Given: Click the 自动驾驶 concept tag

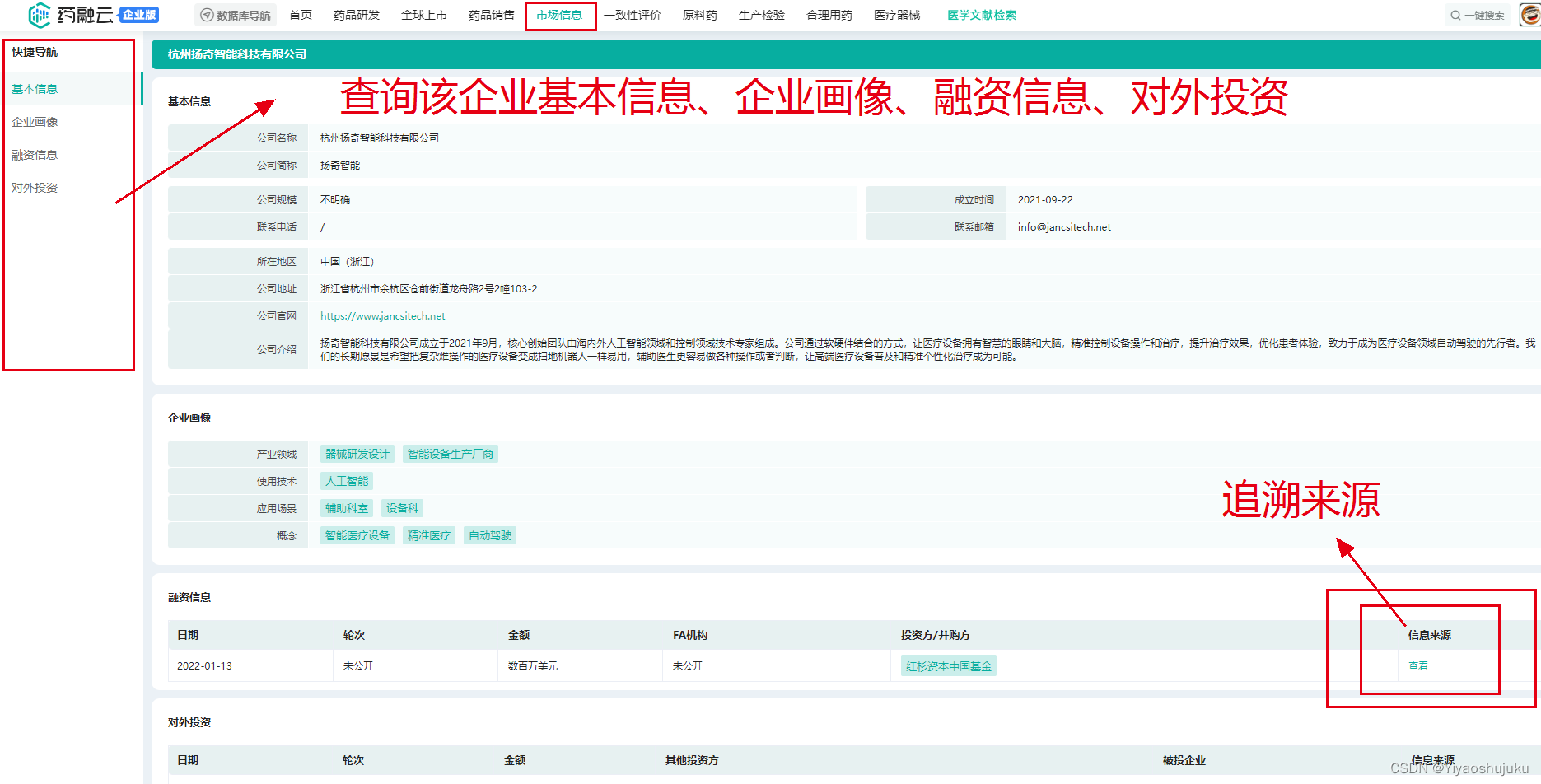Looking at the screenshot, I should 490,535.
